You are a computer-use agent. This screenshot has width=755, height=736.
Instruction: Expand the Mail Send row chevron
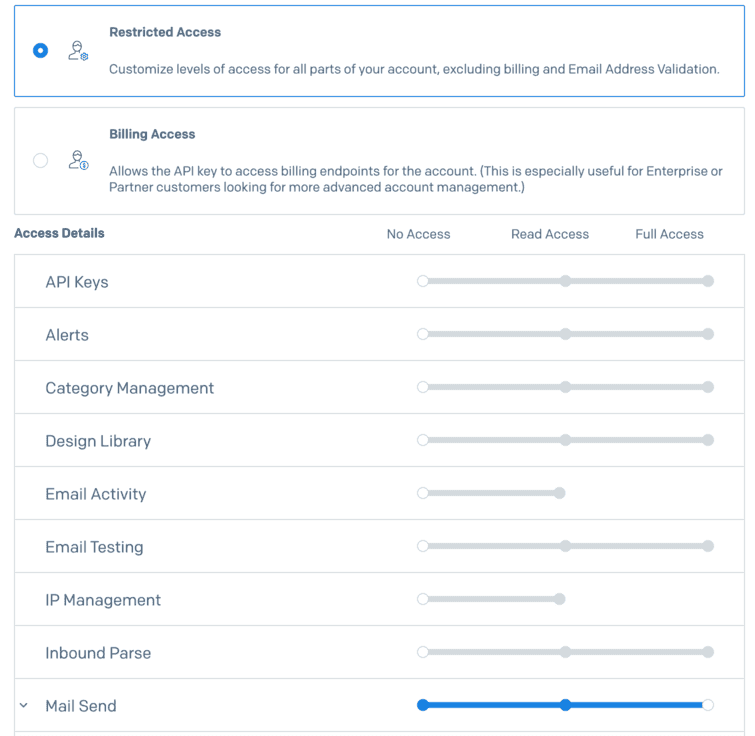pos(23,705)
